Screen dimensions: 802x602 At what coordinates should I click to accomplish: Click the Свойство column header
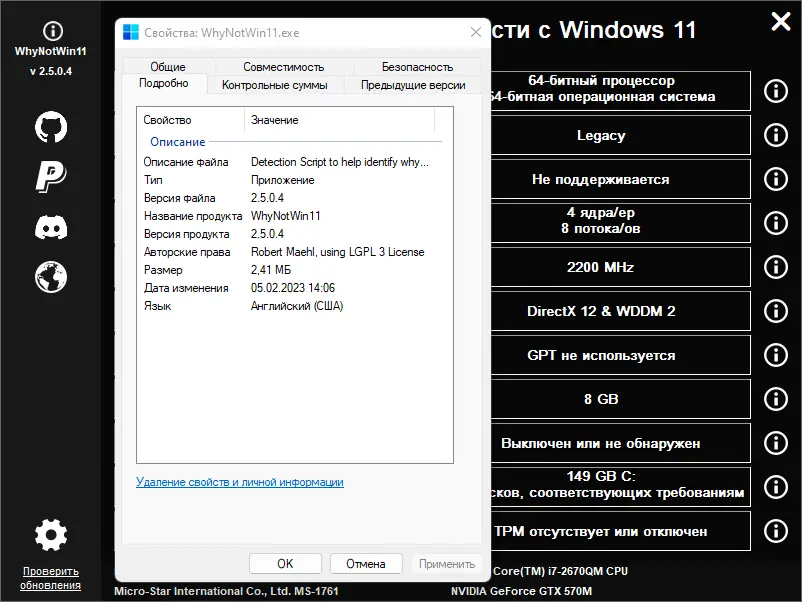click(x=191, y=120)
